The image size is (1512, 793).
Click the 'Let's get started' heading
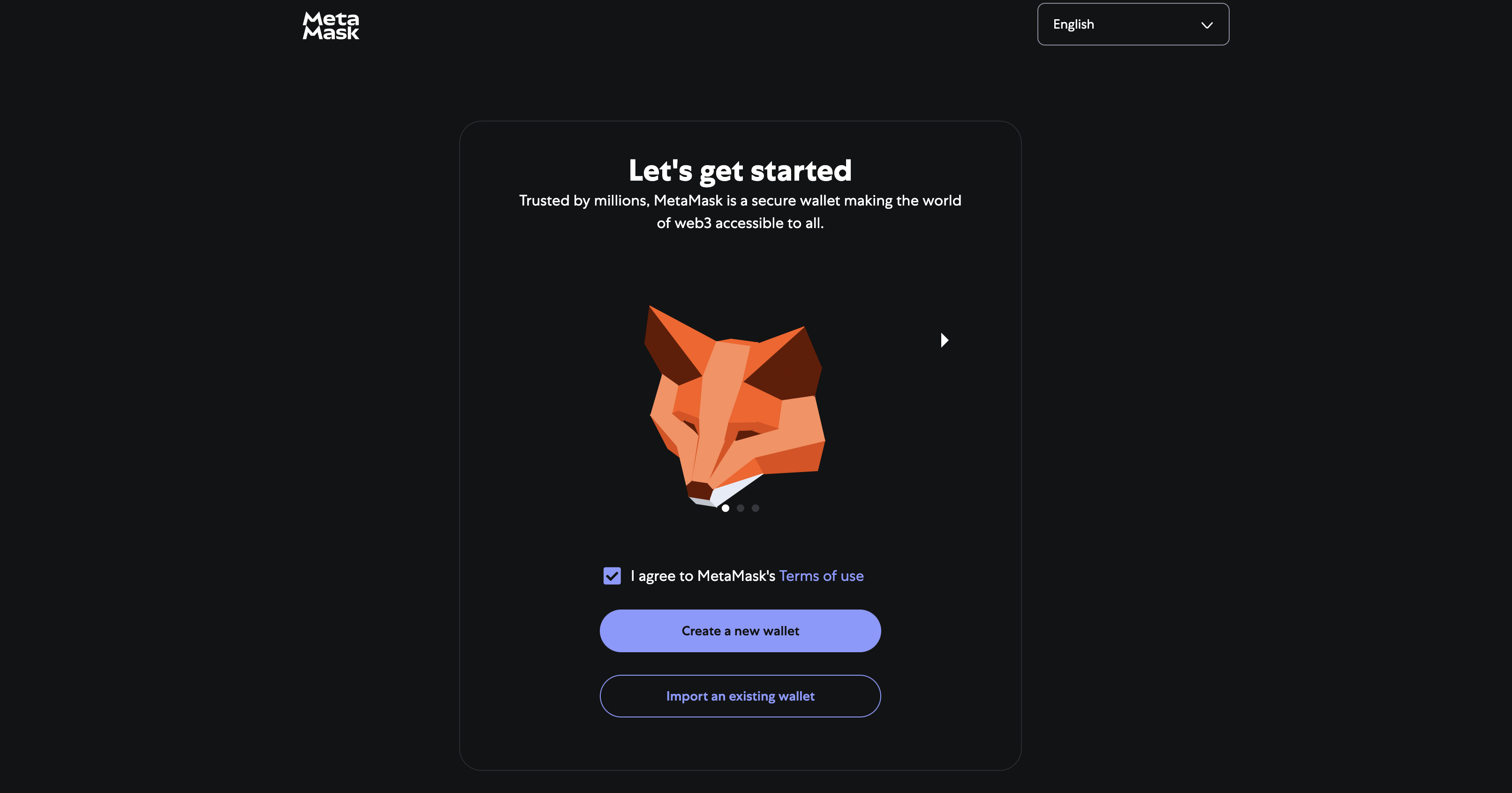pos(740,170)
